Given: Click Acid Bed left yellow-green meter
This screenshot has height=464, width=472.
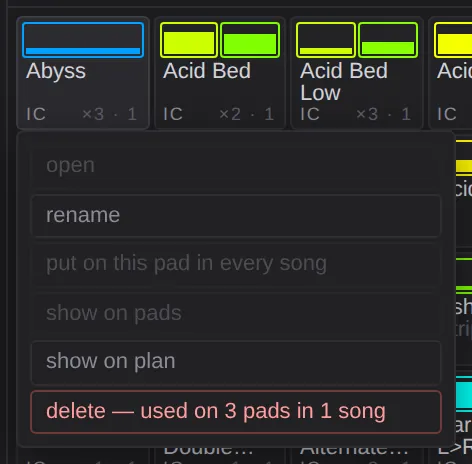Looking at the screenshot, I should pyautogui.click(x=189, y=40).
